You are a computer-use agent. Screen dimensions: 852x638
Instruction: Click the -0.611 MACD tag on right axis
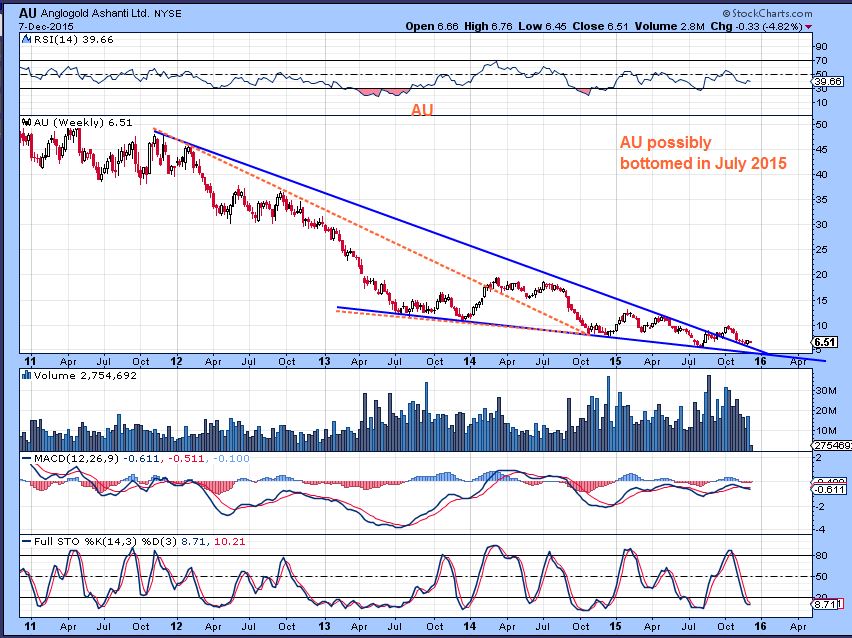click(x=830, y=489)
